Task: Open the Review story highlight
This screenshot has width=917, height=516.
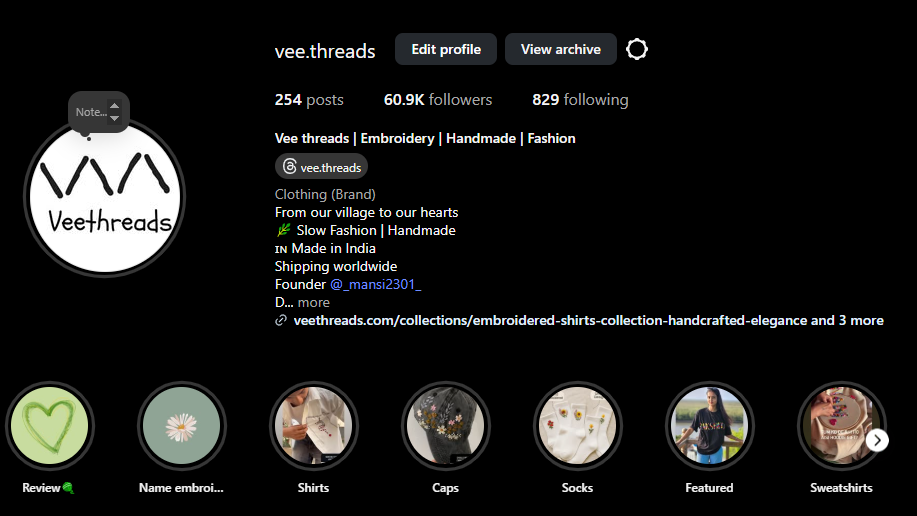Action: click(50, 425)
